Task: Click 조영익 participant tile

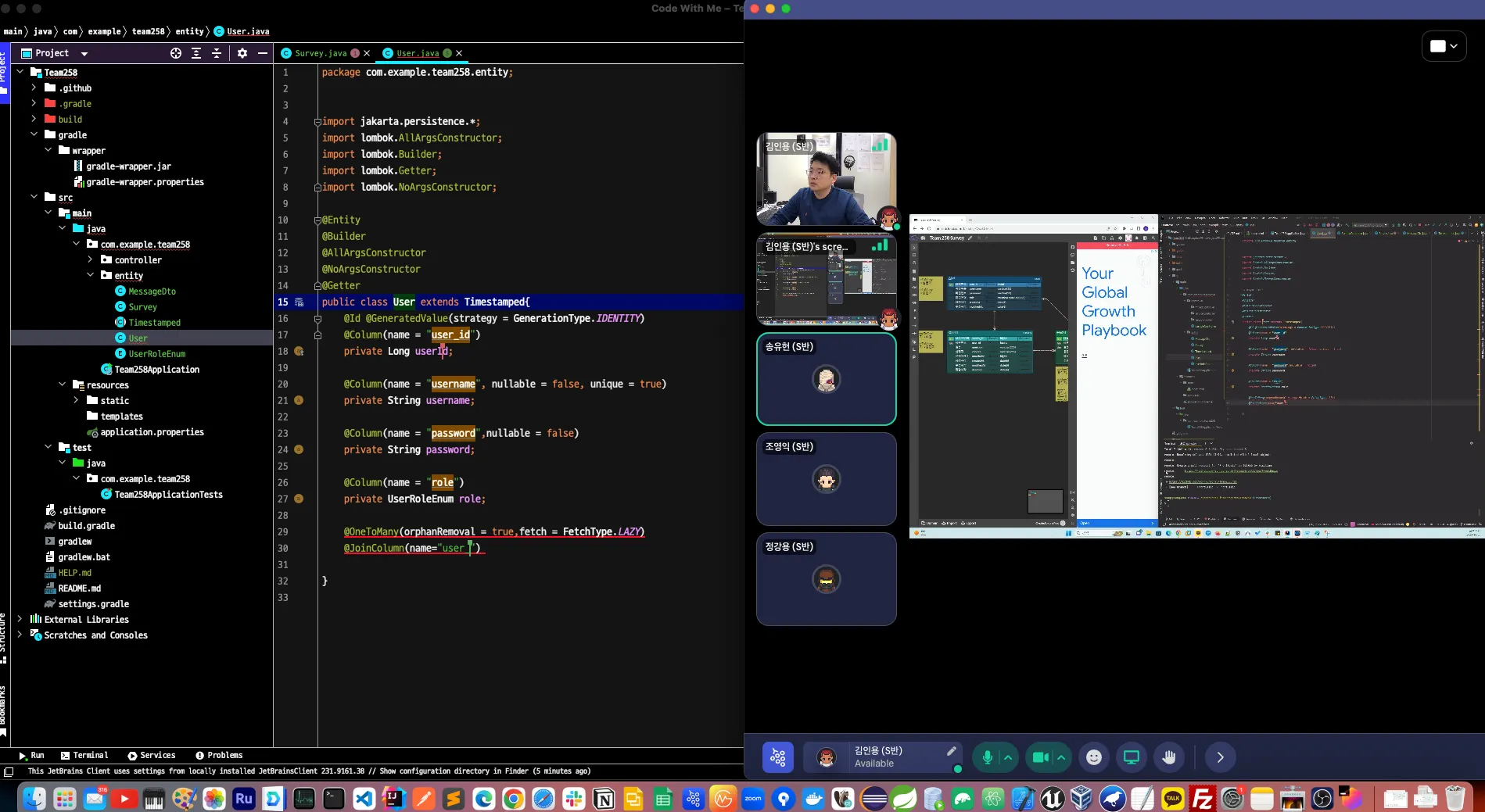Action: tap(826, 479)
